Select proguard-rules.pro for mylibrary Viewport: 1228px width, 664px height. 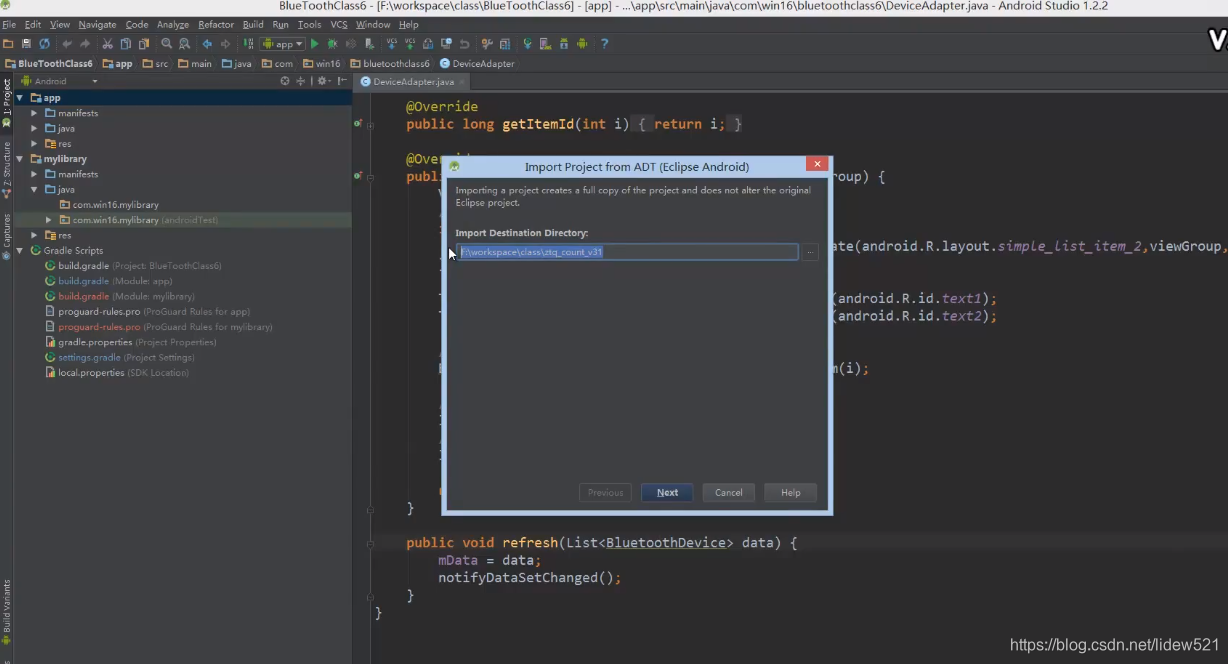158,327
